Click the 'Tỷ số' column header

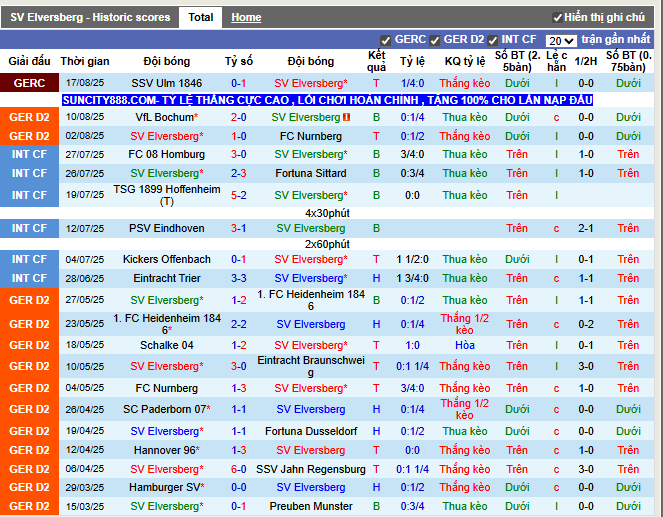point(238,61)
